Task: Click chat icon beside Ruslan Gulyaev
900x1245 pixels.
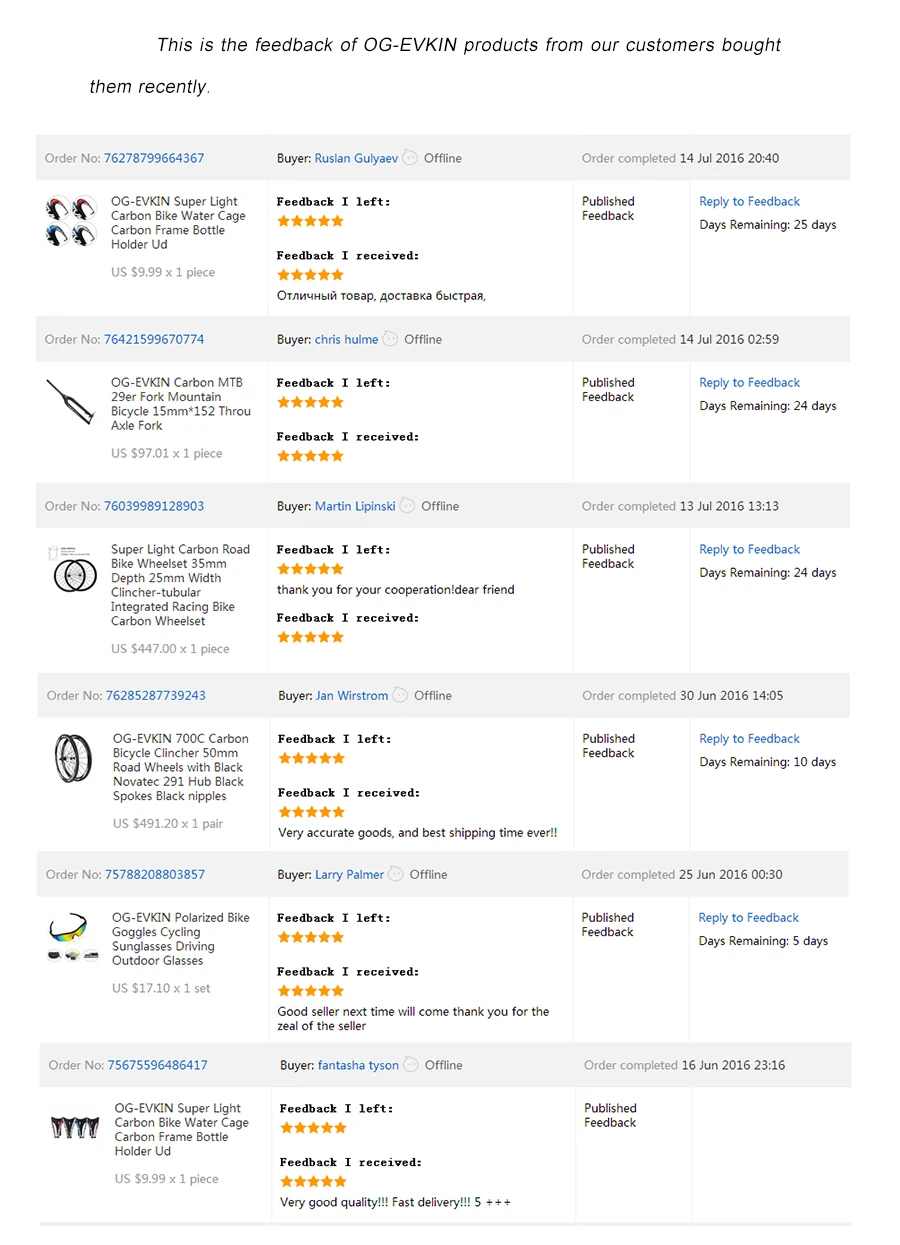Action: (x=410, y=158)
